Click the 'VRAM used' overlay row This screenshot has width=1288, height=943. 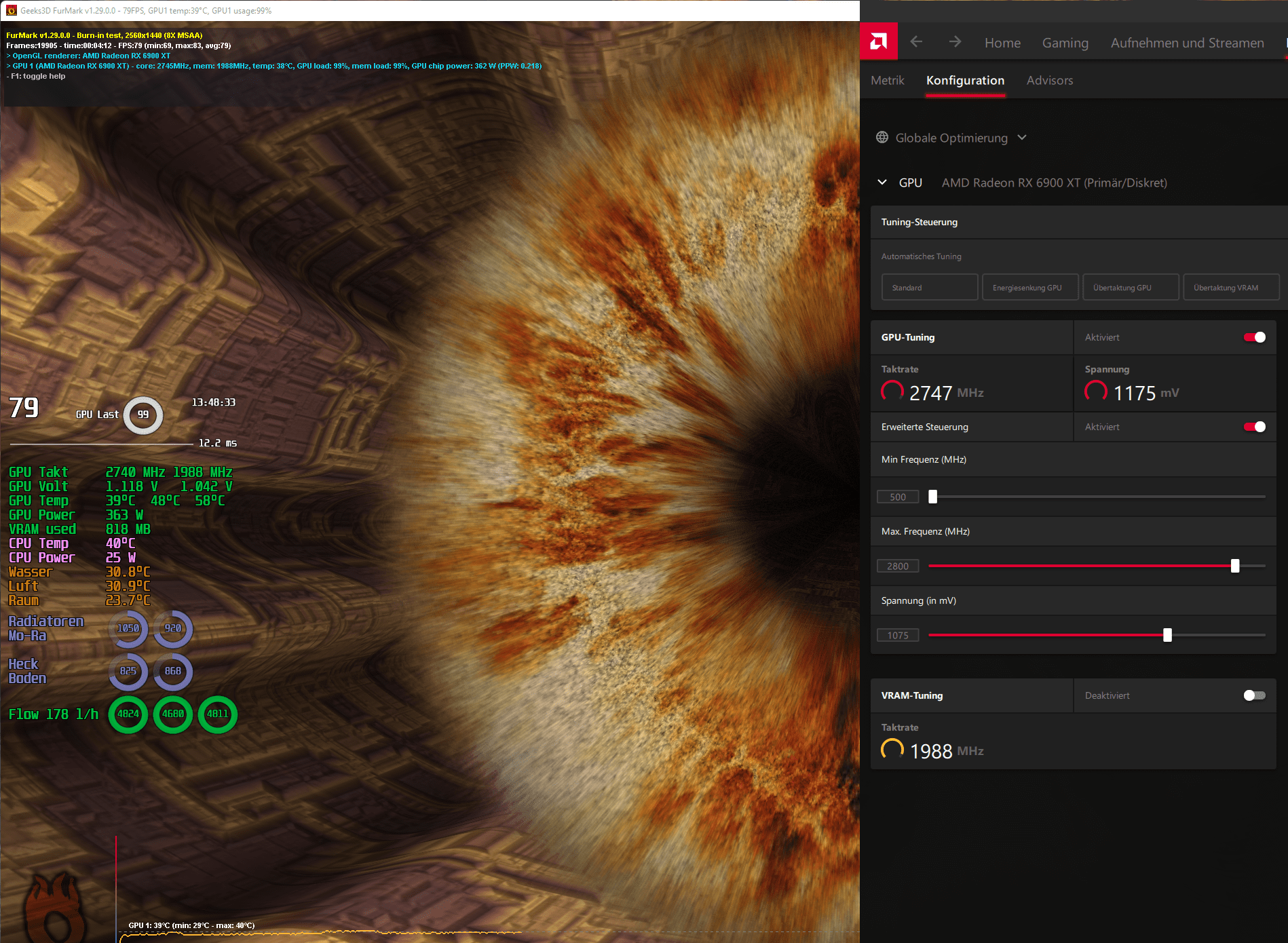79,529
